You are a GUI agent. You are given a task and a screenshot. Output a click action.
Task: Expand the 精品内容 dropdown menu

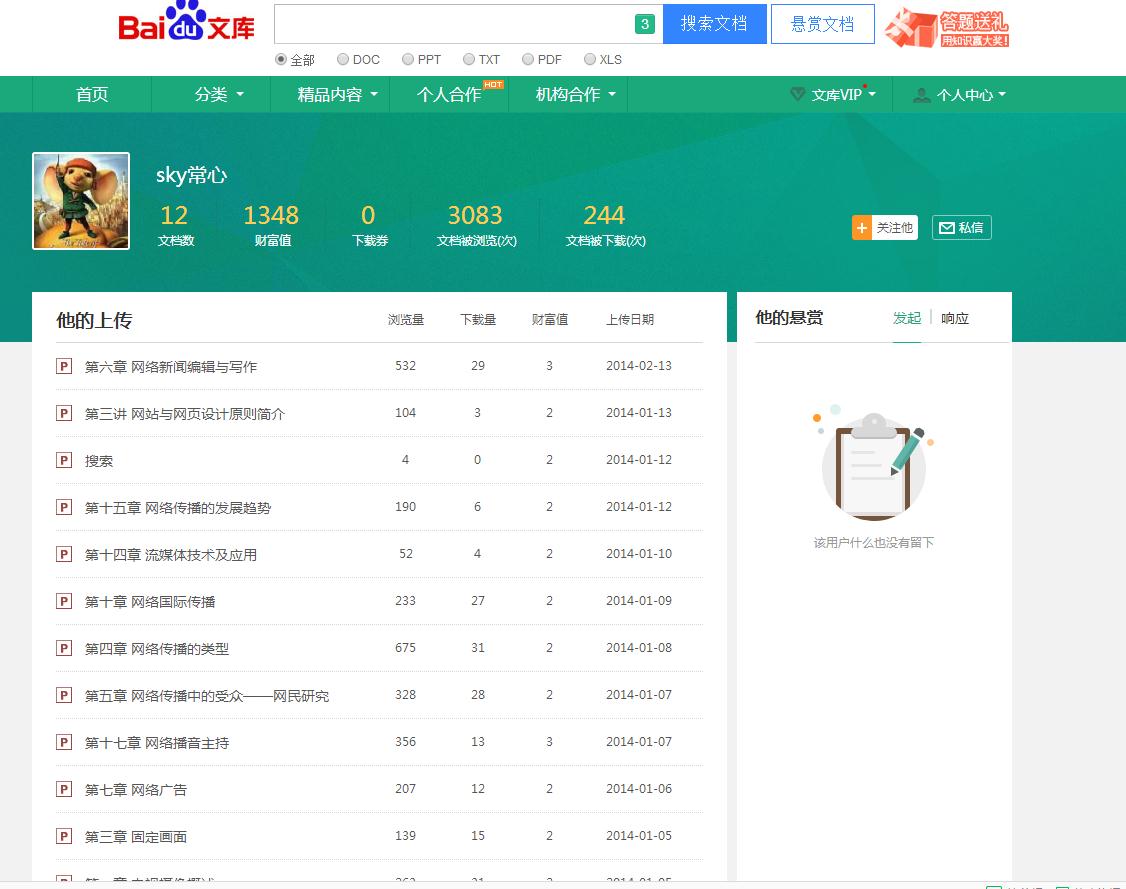click(x=337, y=94)
